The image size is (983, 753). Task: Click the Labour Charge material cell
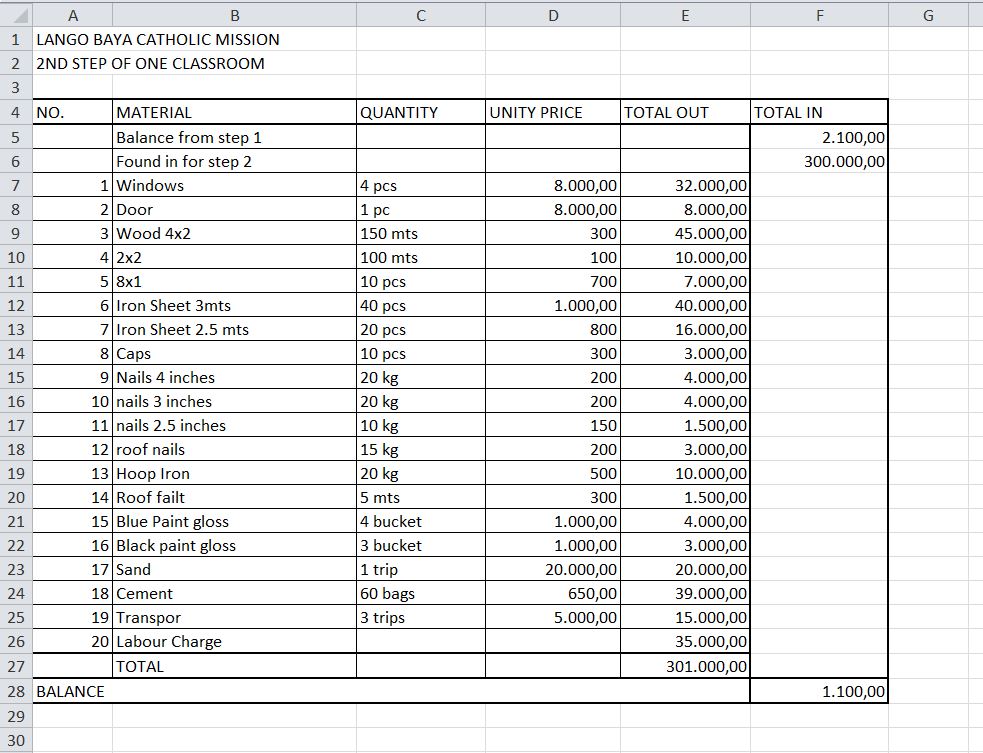(234, 641)
